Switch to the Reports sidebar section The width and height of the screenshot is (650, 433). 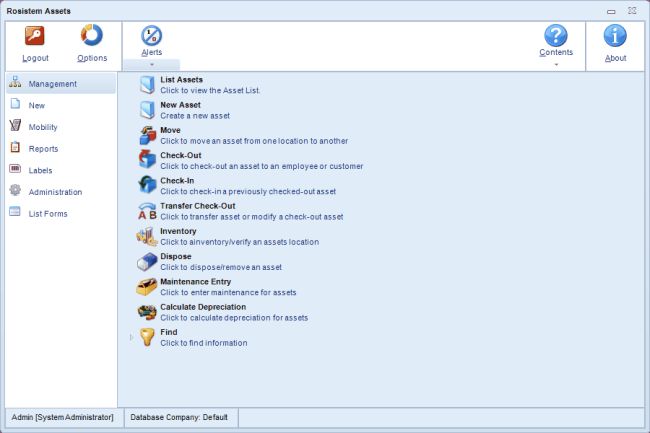43,148
